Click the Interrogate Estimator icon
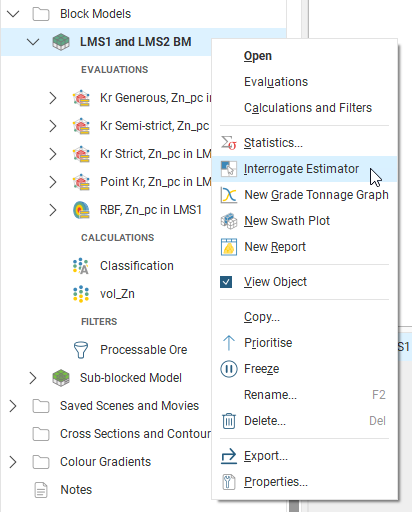 click(229, 169)
